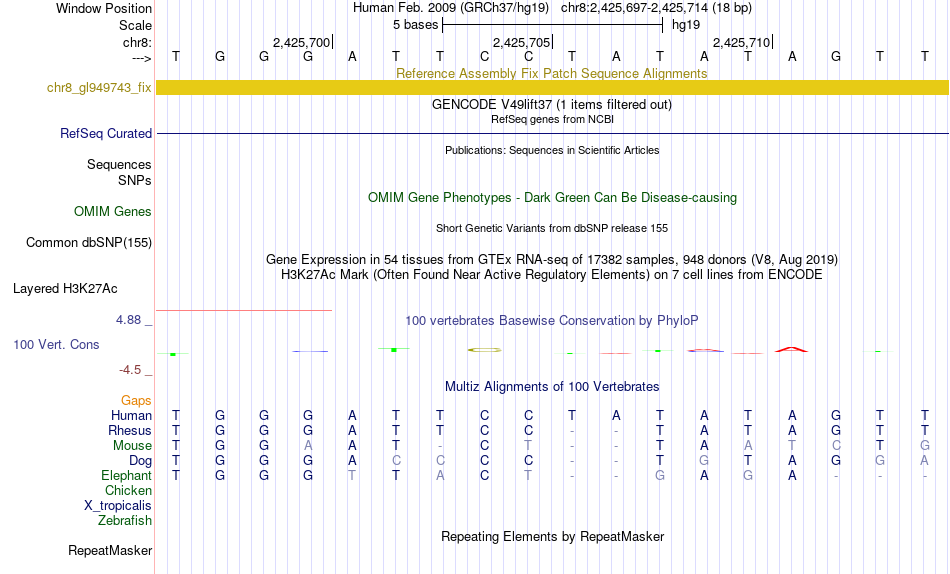This screenshot has height=574, width=950.
Task: Open the GTEx Gene Expression track title
Action: click(x=552, y=259)
